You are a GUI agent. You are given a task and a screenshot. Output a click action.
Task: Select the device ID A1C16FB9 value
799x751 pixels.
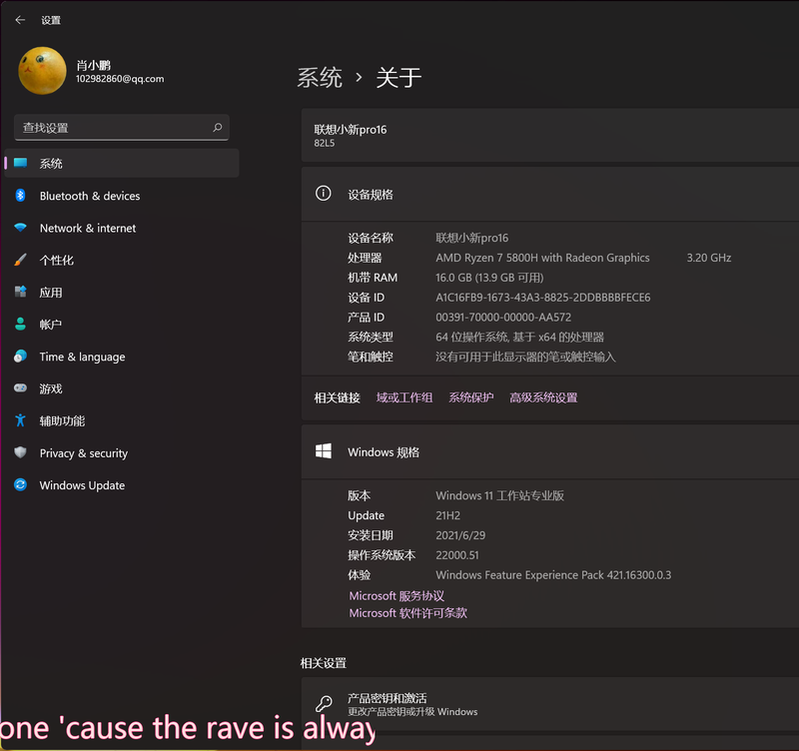tap(543, 297)
